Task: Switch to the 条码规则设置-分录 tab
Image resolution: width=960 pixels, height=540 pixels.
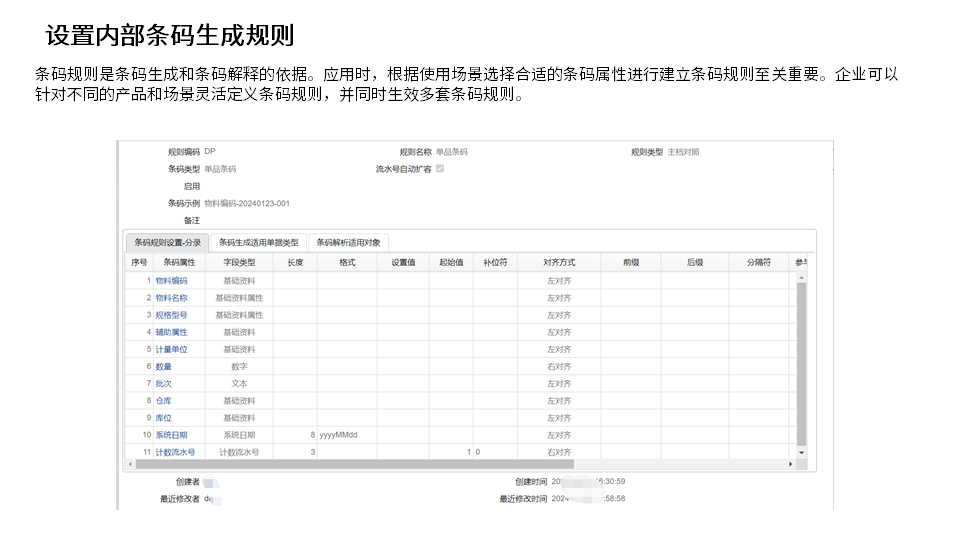Action: (x=167, y=242)
